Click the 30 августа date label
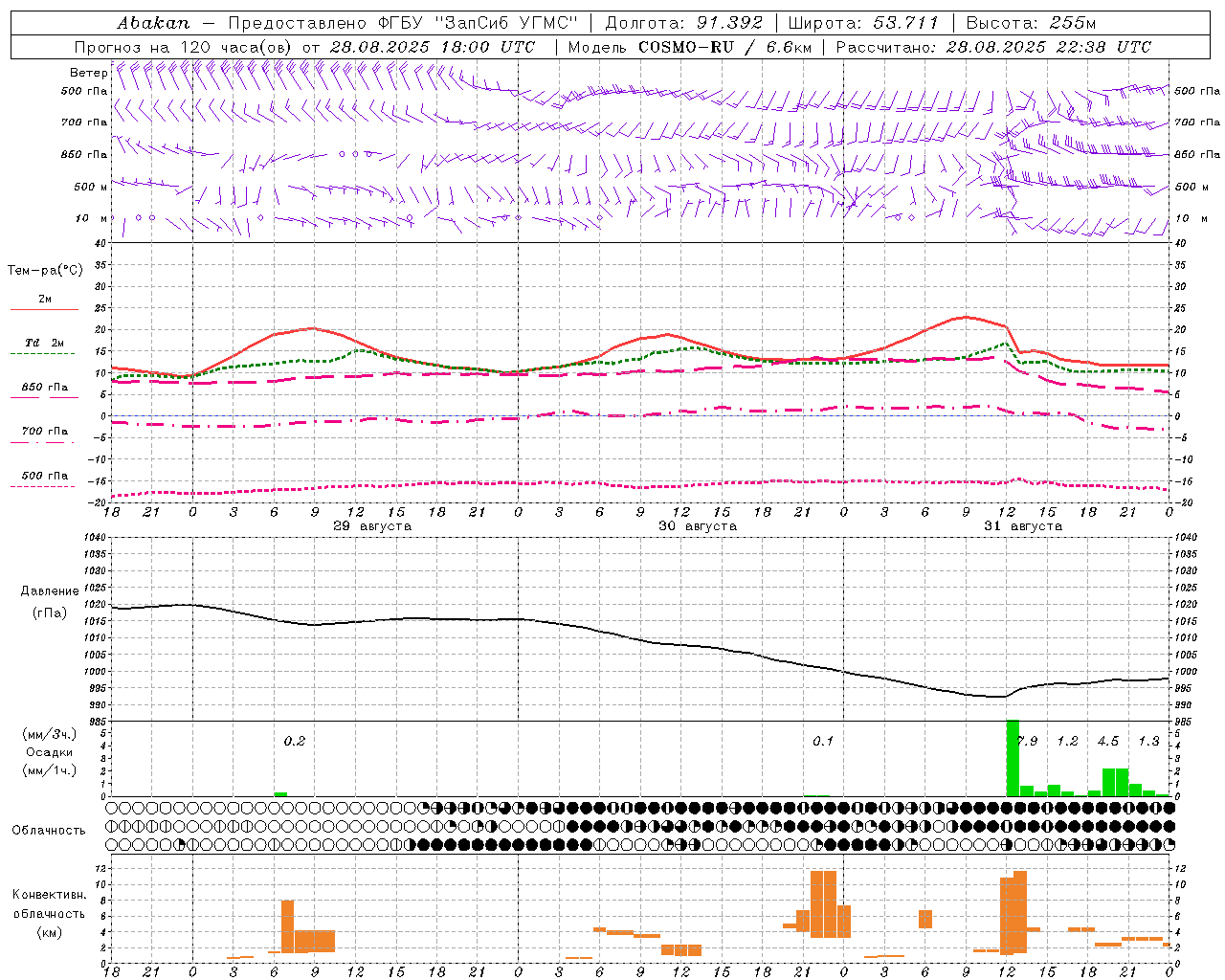 698,526
